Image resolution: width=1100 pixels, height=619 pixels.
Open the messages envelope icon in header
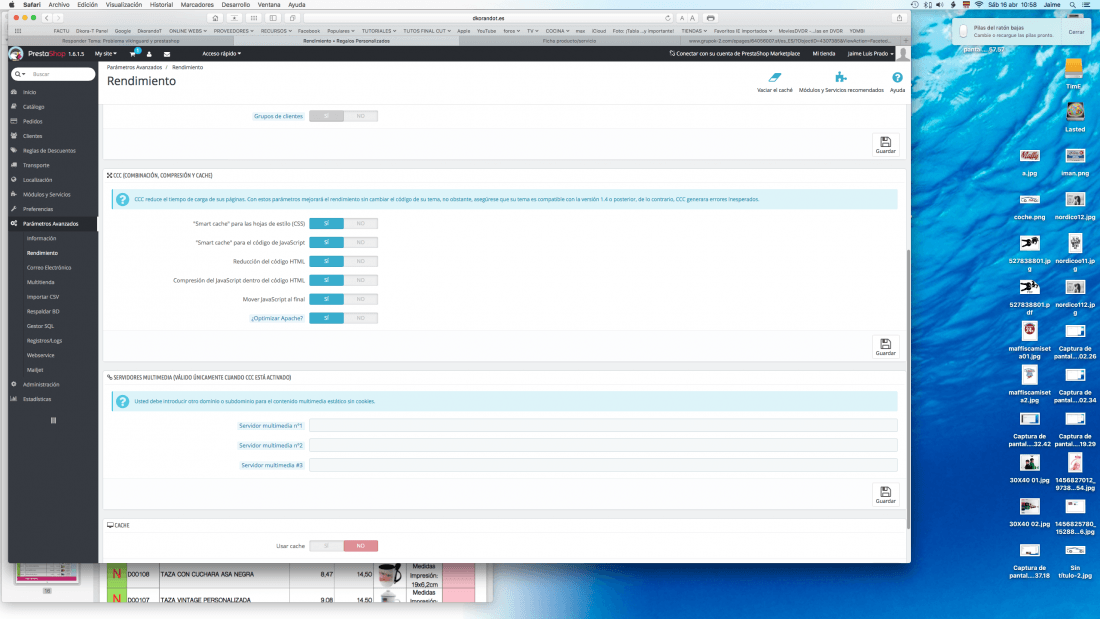pyautogui.click(x=167, y=54)
